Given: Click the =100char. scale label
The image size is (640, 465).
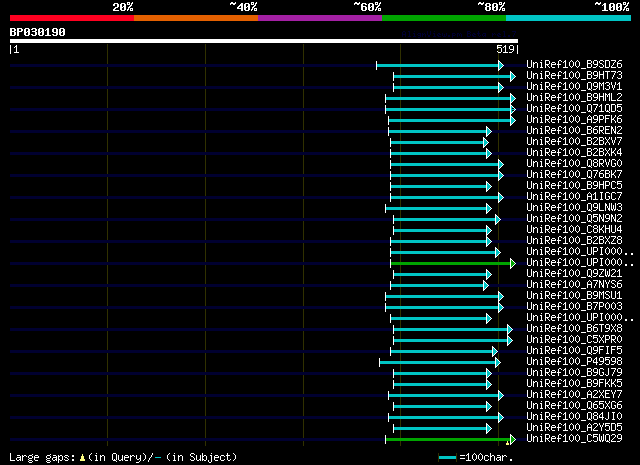Looking at the screenshot, I should point(486,457).
